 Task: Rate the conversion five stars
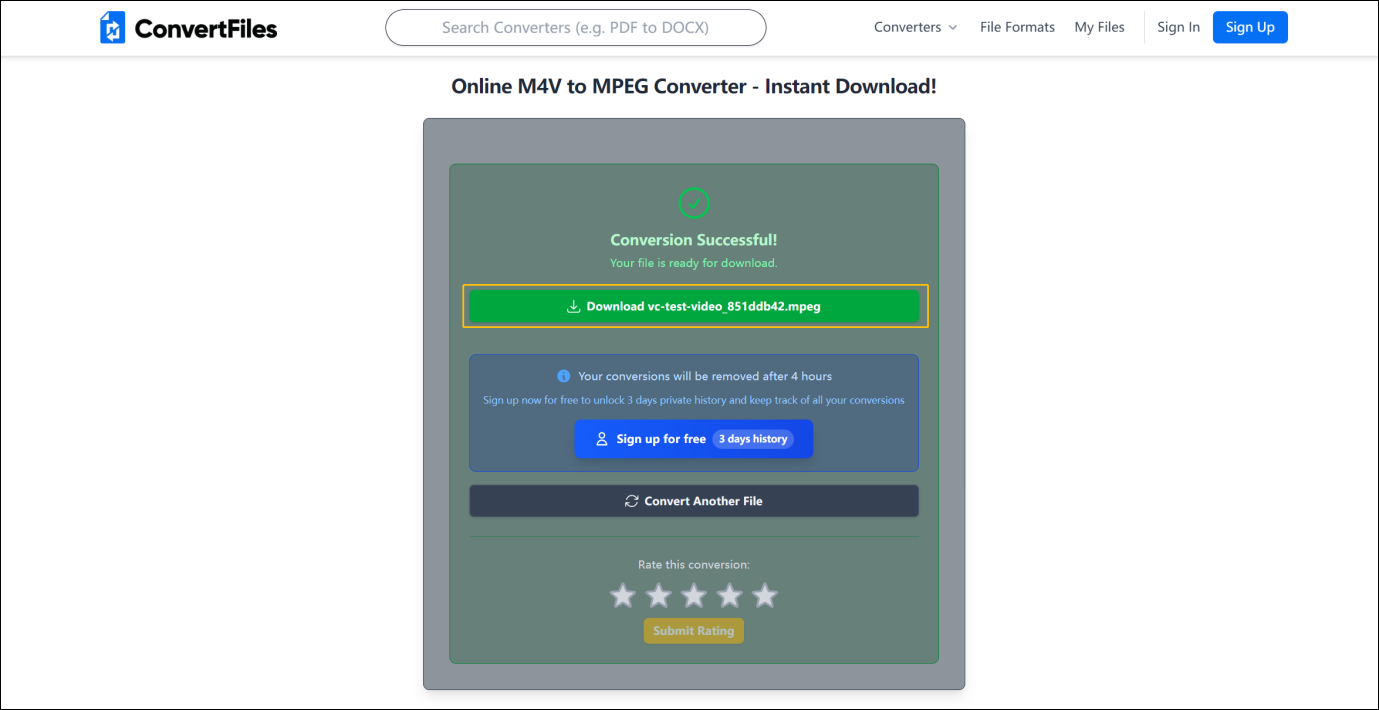pyautogui.click(x=765, y=595)
